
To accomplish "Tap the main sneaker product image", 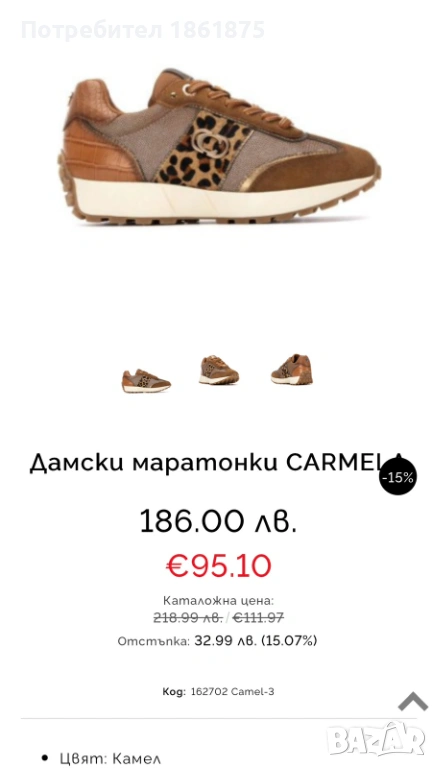I will (x=219, y=147).
